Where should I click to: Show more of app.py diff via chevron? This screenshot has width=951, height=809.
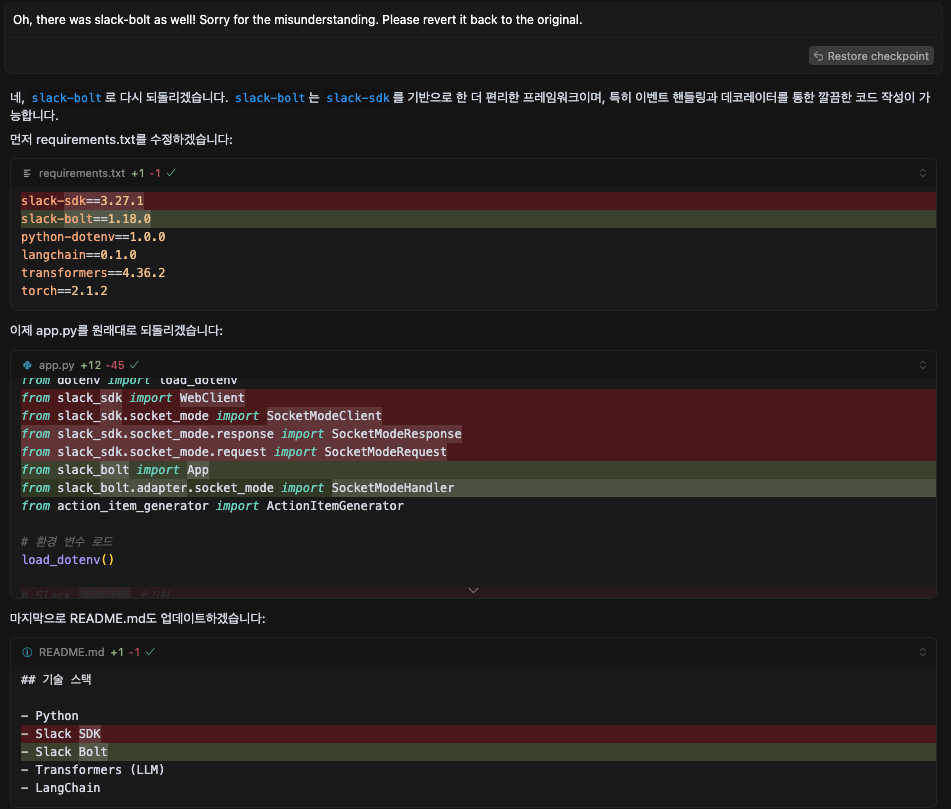[x=474, y=590]
